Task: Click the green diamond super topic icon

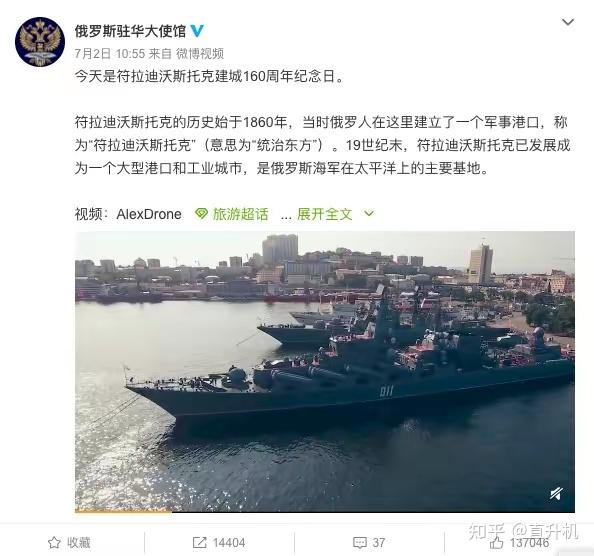Action: [x=201, y=214]
